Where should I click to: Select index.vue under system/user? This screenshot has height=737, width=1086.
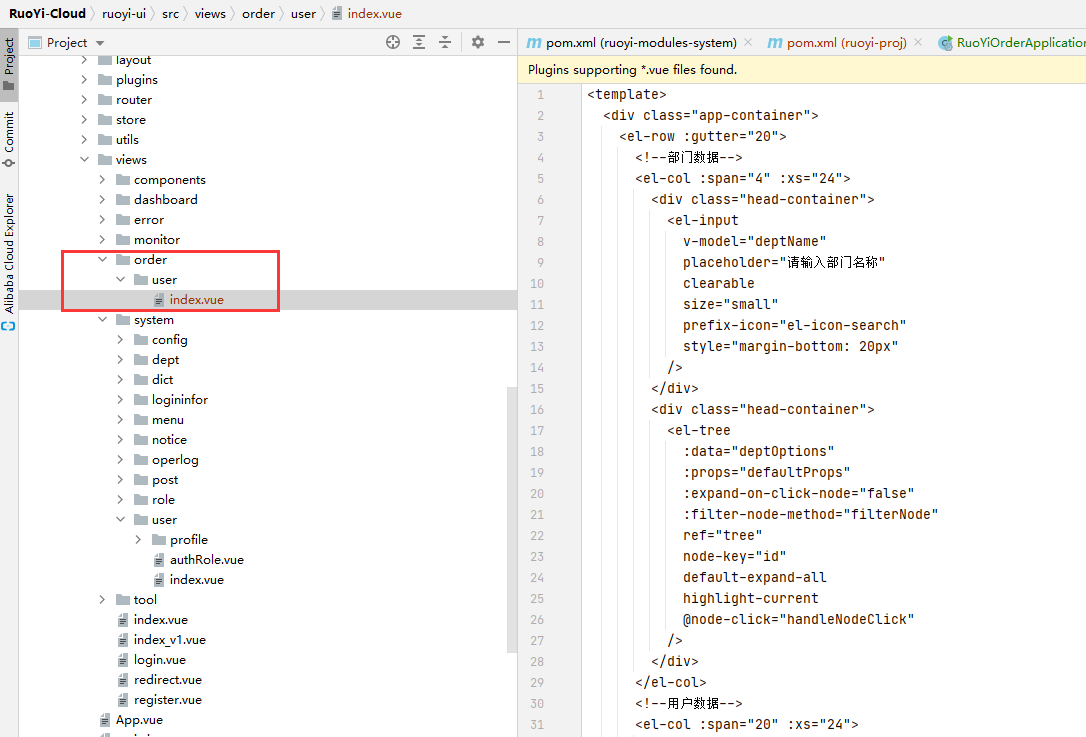[x=197, y=580]
